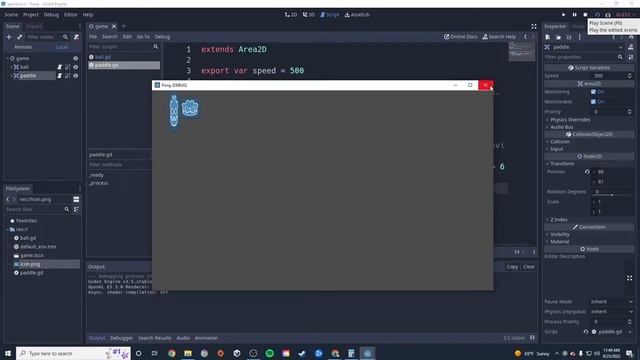
Task: Click the load resource folder icon in Inspector
Action: pos(558,37)
